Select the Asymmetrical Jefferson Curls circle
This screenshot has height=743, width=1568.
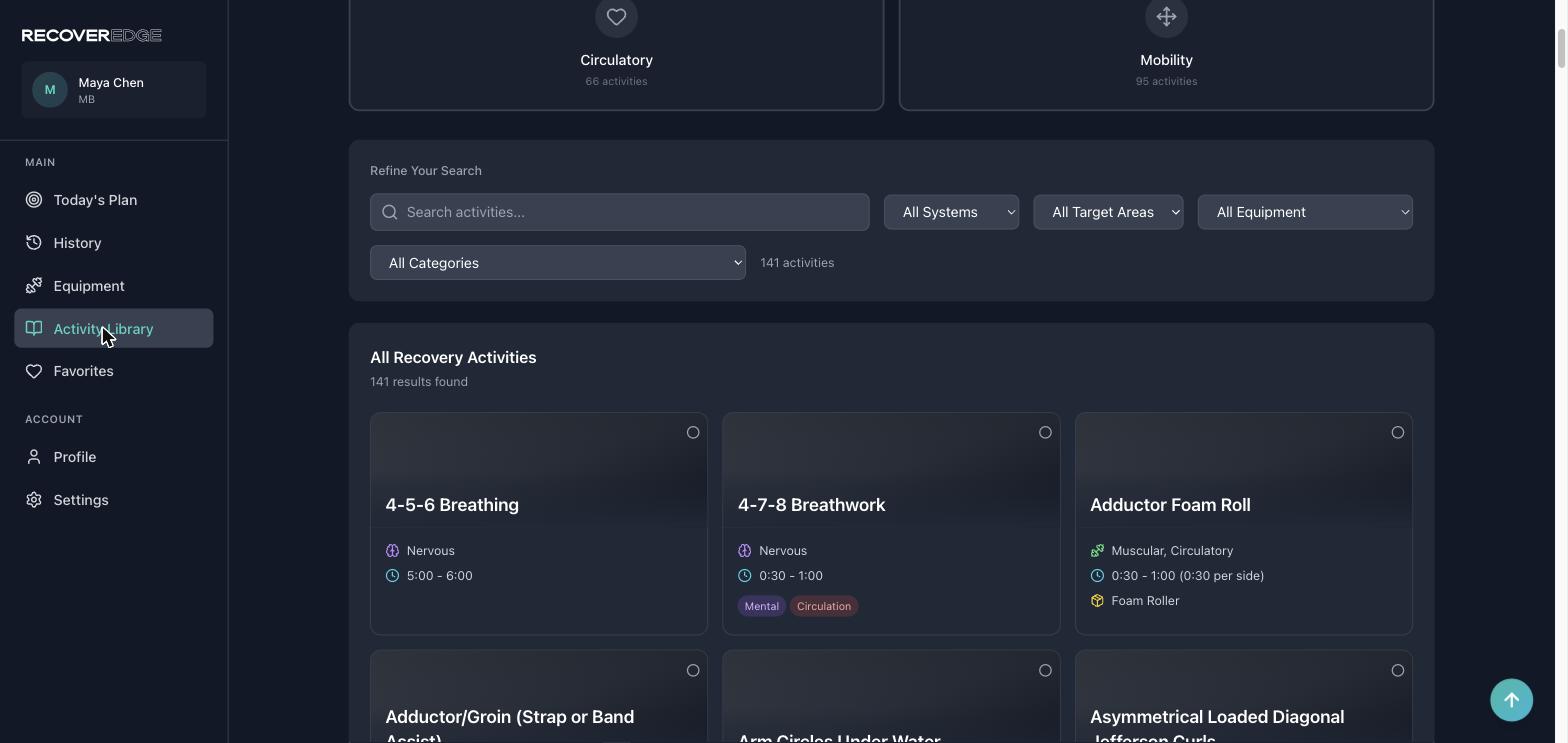pos(1398,671)
